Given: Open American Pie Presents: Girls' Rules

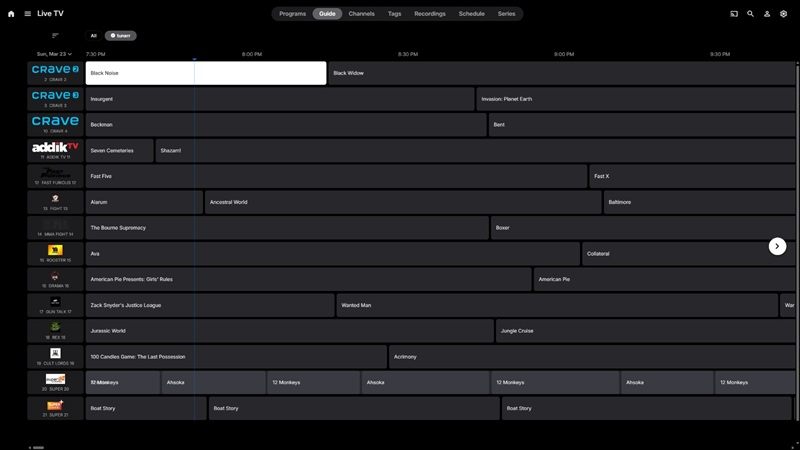Looking at the screenshot, I should click(309, 279).
